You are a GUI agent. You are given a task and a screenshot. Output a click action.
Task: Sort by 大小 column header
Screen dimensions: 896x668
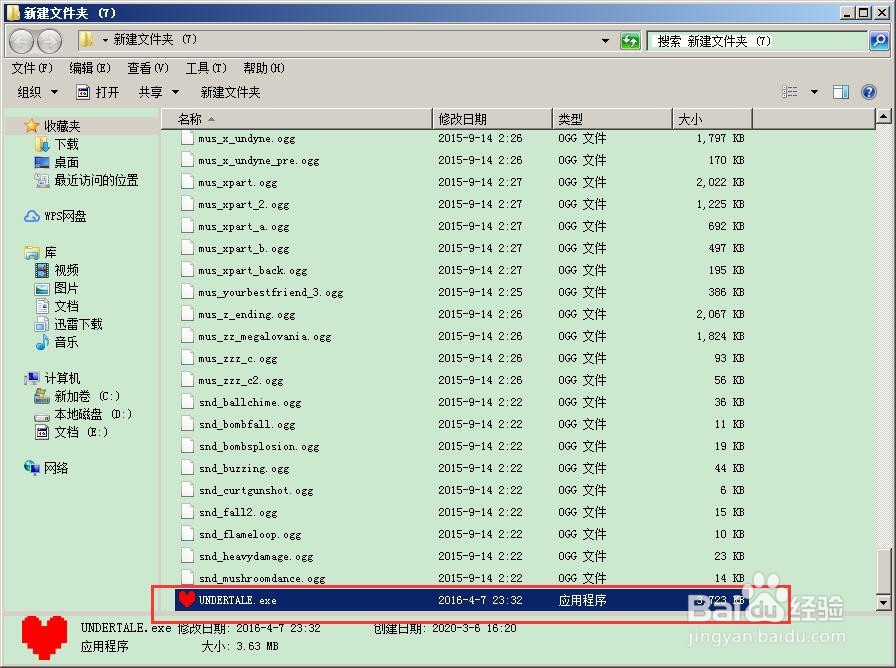713,119
